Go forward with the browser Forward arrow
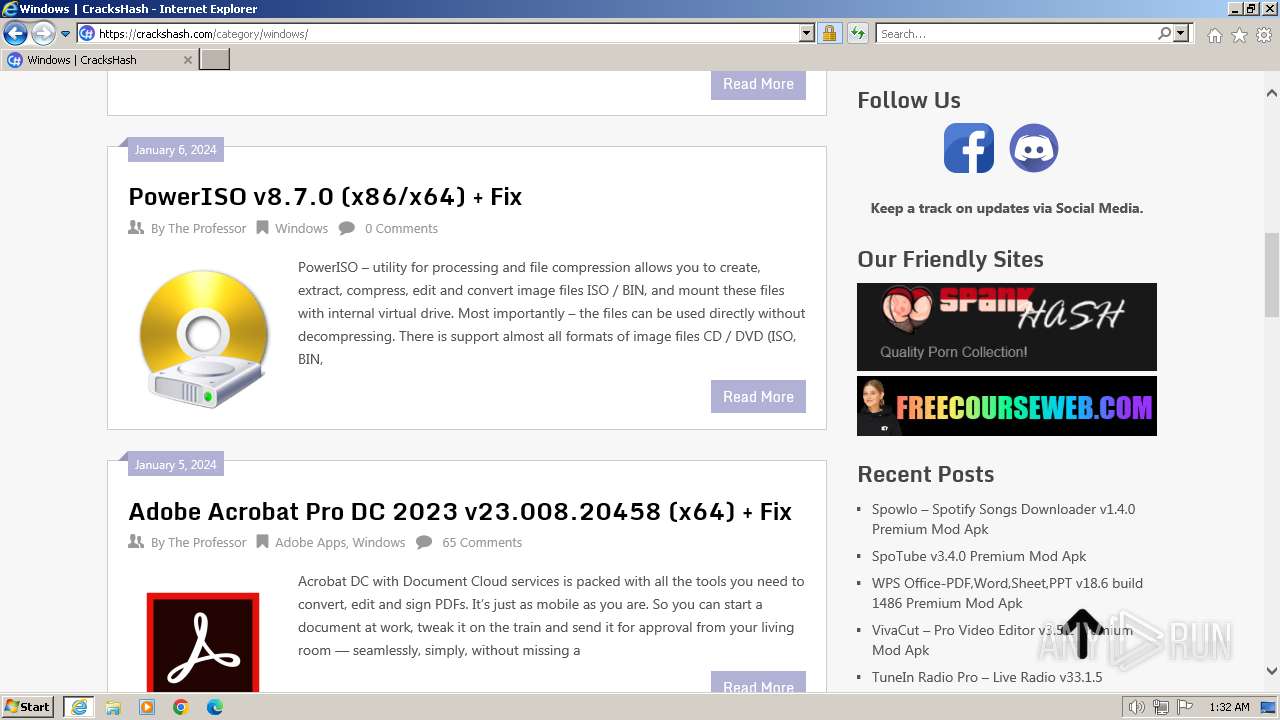 pos(43,34)
